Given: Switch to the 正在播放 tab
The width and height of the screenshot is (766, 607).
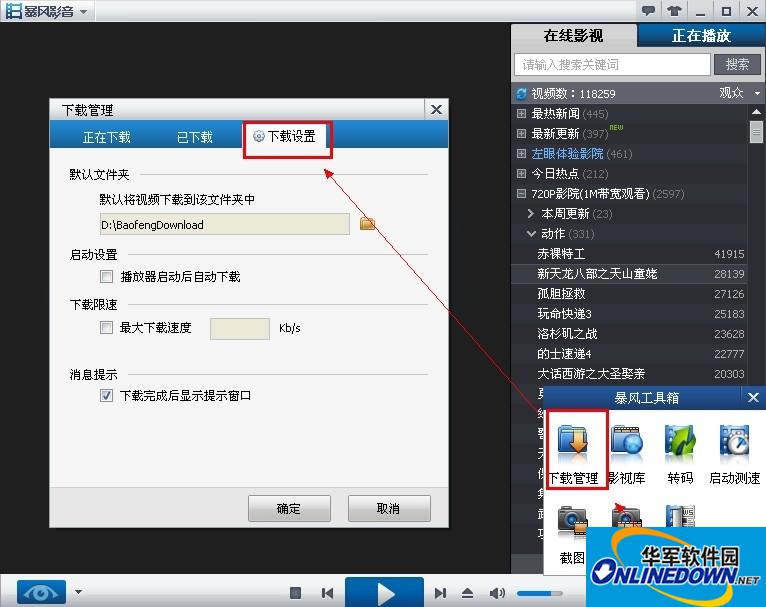Looking at the screenshot, I should click(x=702, y=36).
